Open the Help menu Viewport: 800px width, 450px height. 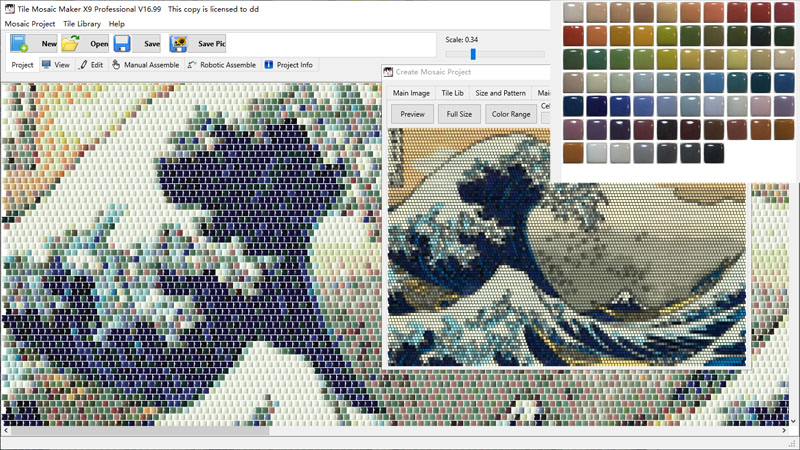(x=116, y=24)
